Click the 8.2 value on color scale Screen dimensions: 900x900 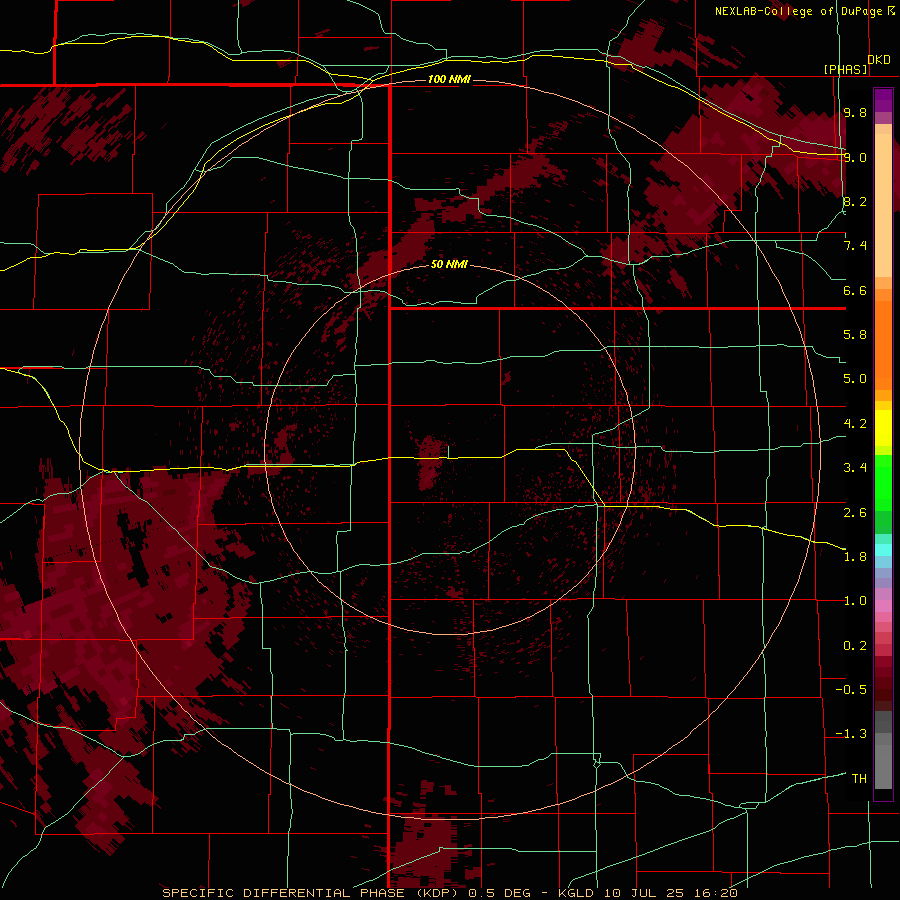pyautogui.click(x=855, y=201)
